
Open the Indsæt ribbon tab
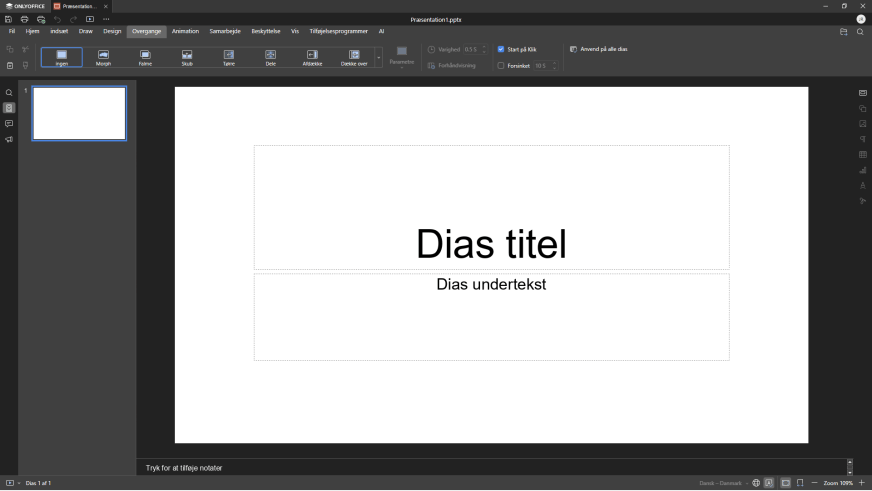59,31
